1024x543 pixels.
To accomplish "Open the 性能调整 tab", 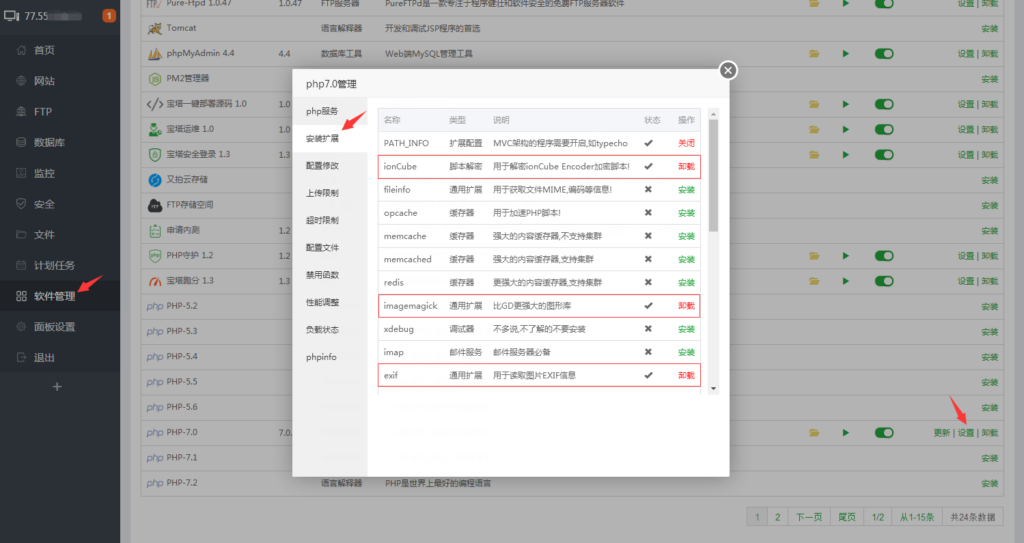I will [330, 303].
